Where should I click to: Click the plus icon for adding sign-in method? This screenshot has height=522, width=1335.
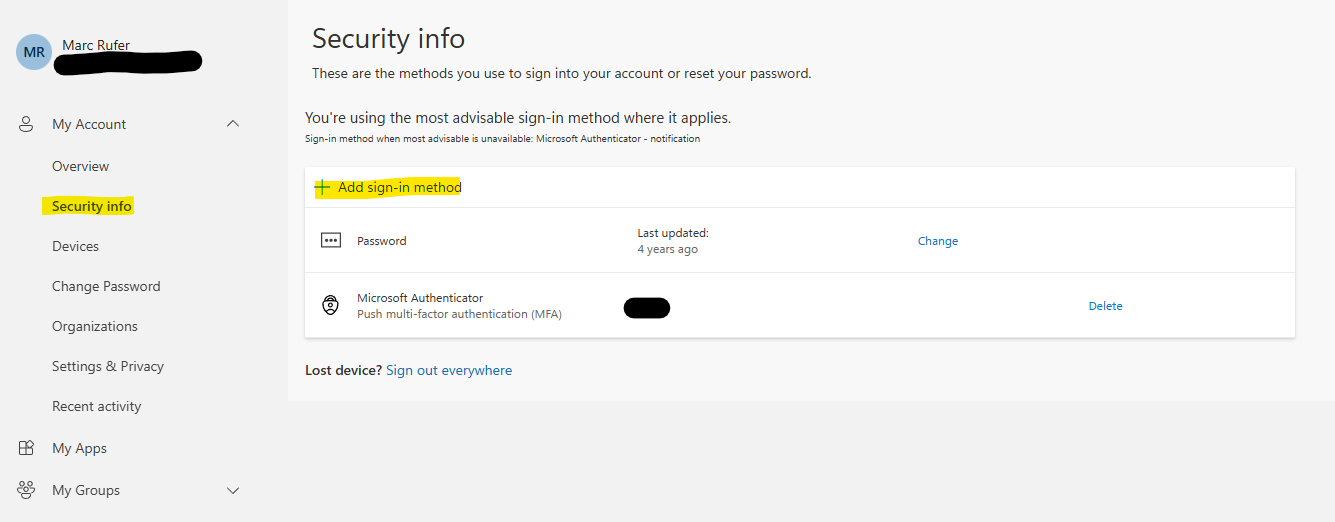[x=323, y=187]
